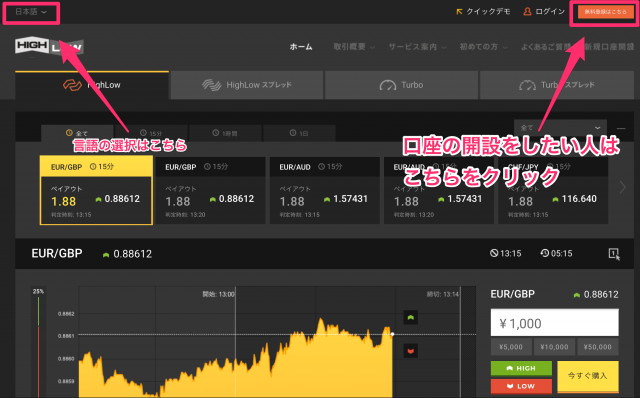Click the ログイン user icon
This screenshot has width=640, height=398.
point(527,12)
